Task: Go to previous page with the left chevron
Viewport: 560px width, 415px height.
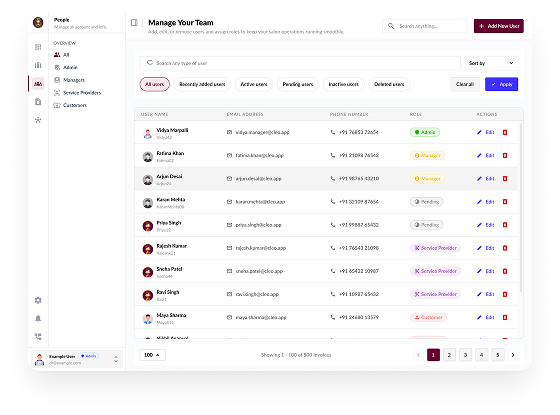Action: (x=418, y=355)
